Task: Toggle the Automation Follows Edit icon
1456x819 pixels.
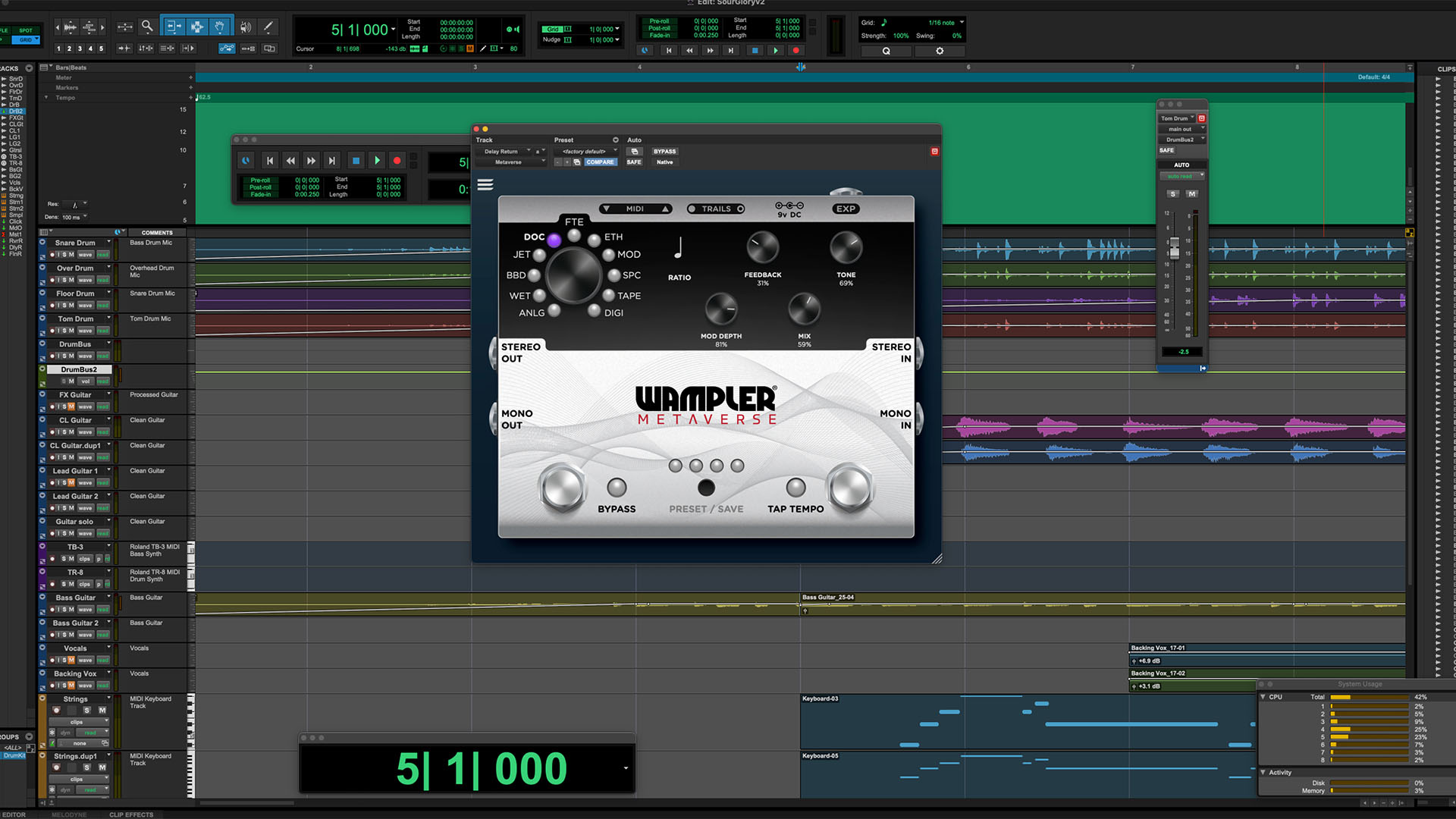Action: pyautogui.click(x=227, y=49)
